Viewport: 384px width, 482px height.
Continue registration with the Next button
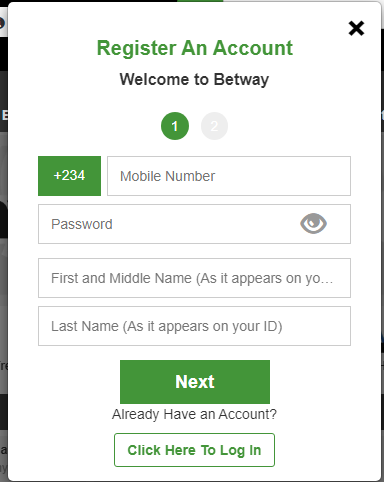click(195, 382)
